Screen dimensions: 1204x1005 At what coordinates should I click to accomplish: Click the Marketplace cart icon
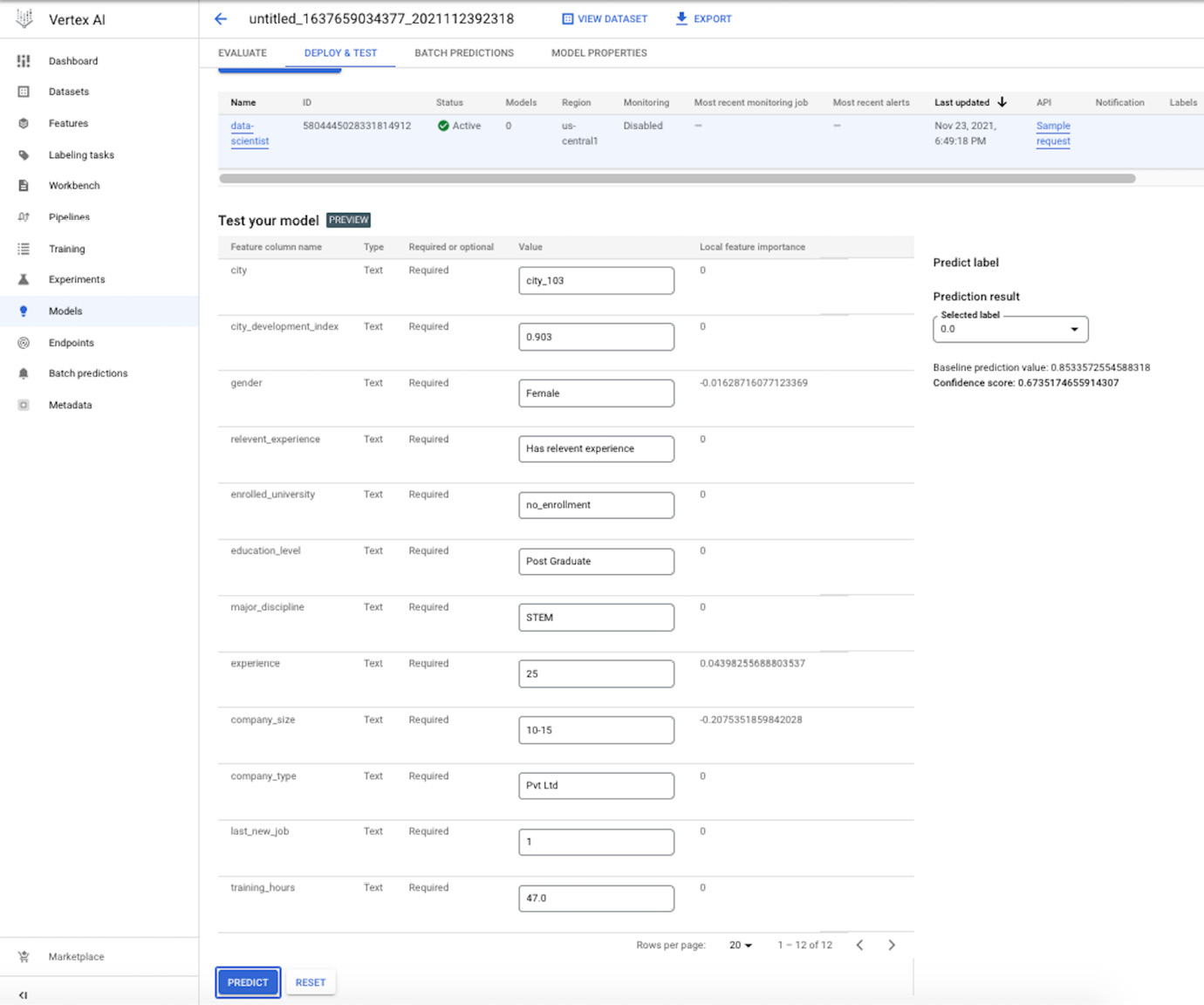pos(24,957)
